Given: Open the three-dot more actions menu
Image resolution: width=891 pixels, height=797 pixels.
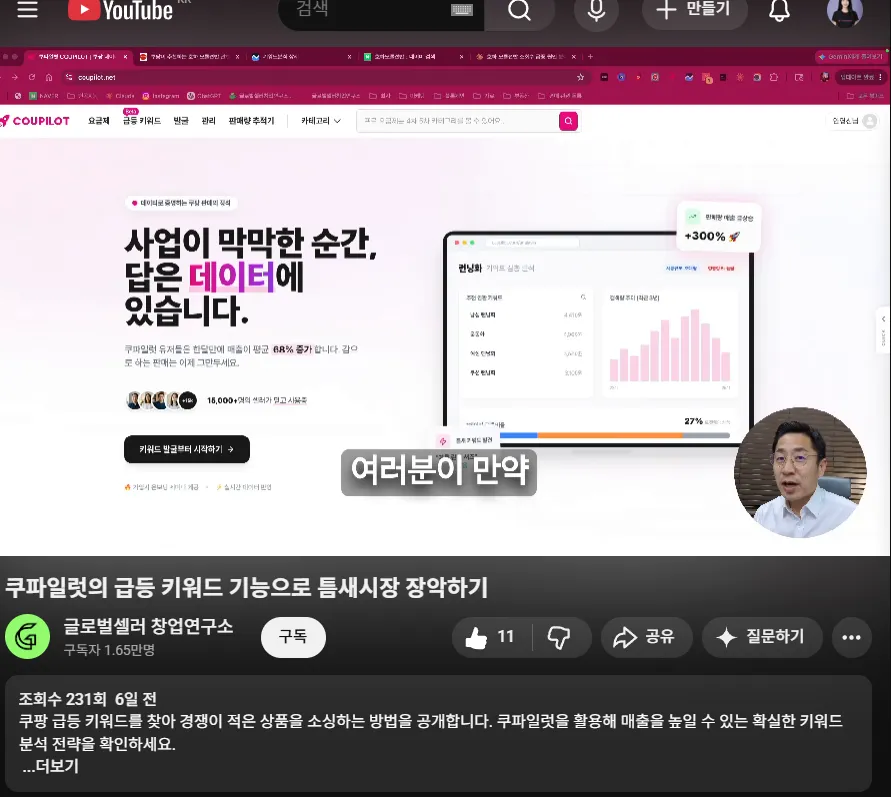Looking at the screenshot, I should (x=851, y=637).
